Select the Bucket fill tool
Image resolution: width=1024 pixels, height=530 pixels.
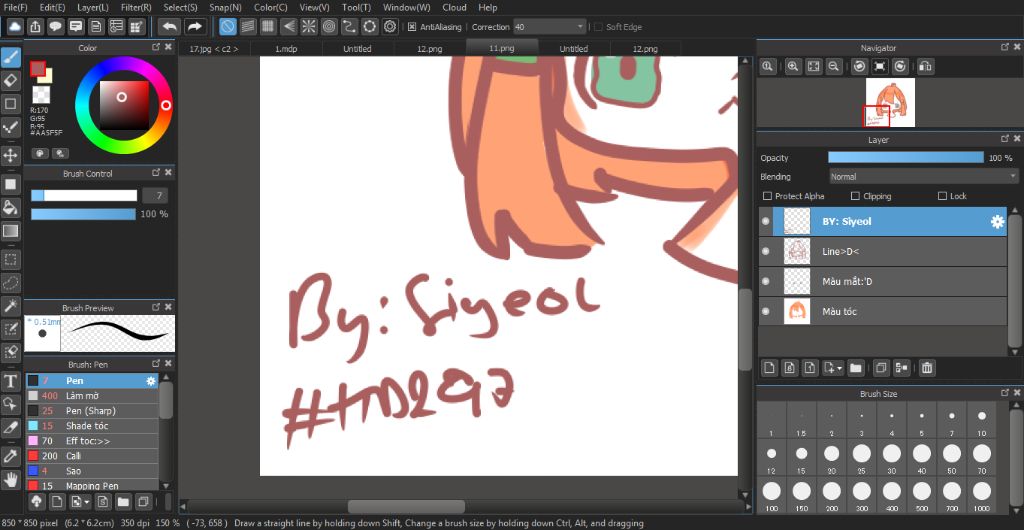click(x=10, y=208)
